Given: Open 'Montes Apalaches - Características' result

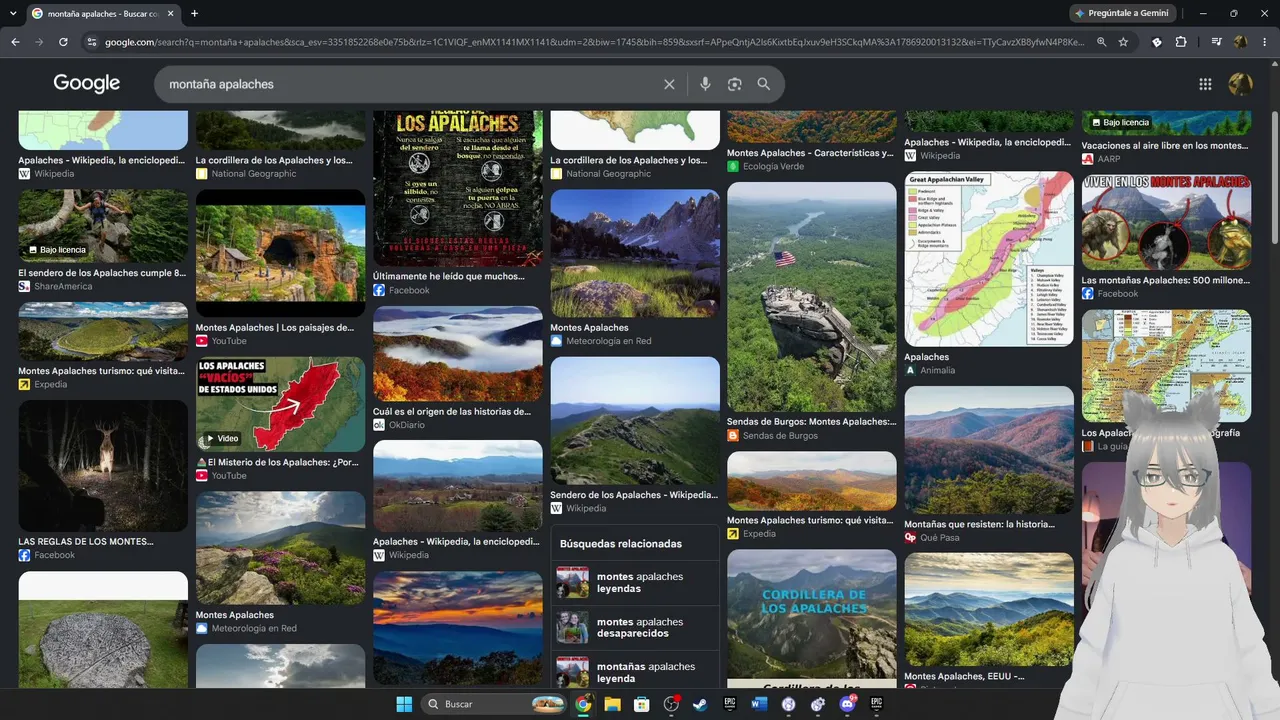Looking at the screenshot, I should pos(810,153).
